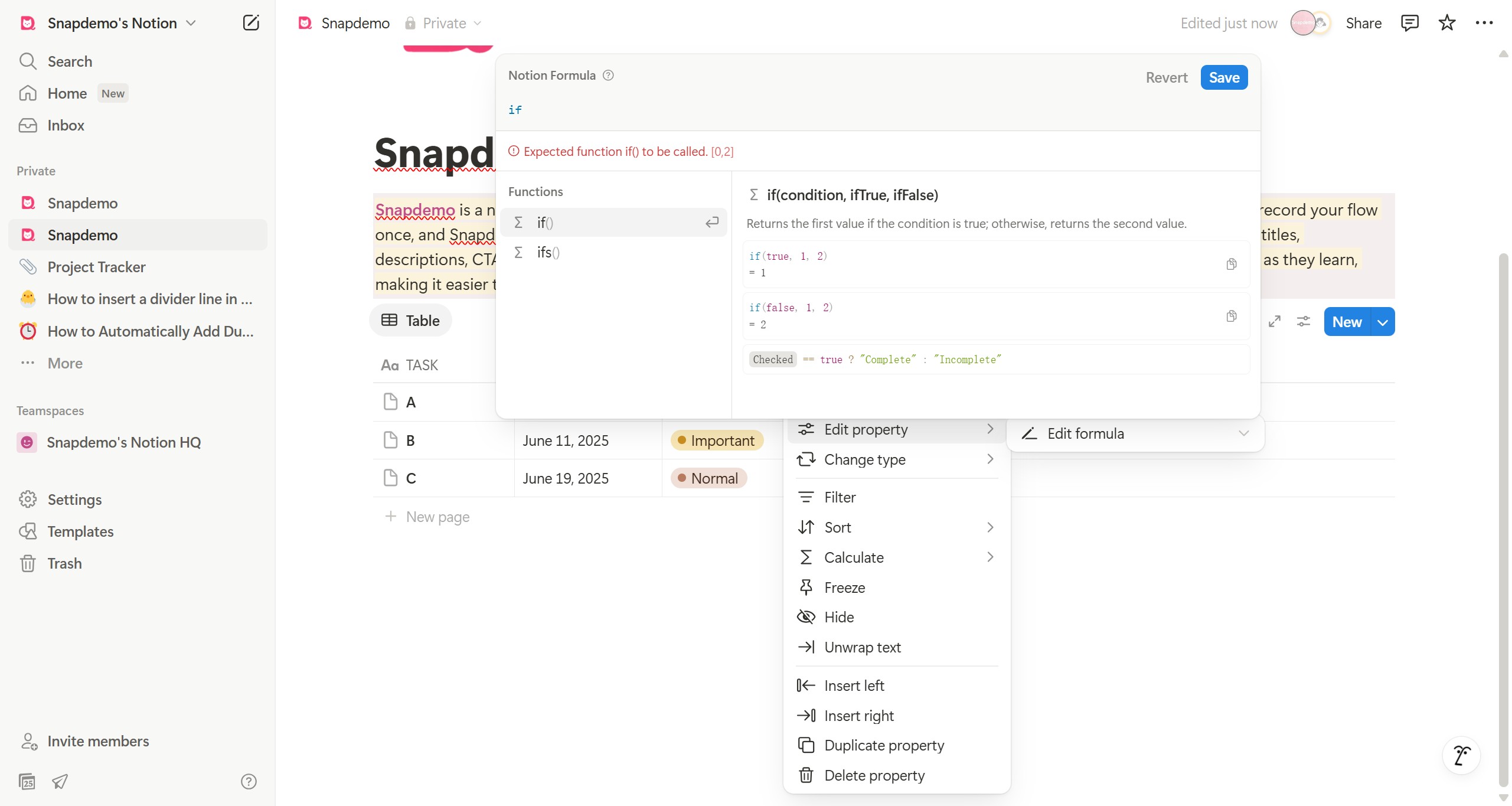Image resolution: width=1512 pixels, height=806 pixels.
Task: Click the June 11, 2025 date cell
Action: pos(588,440)
